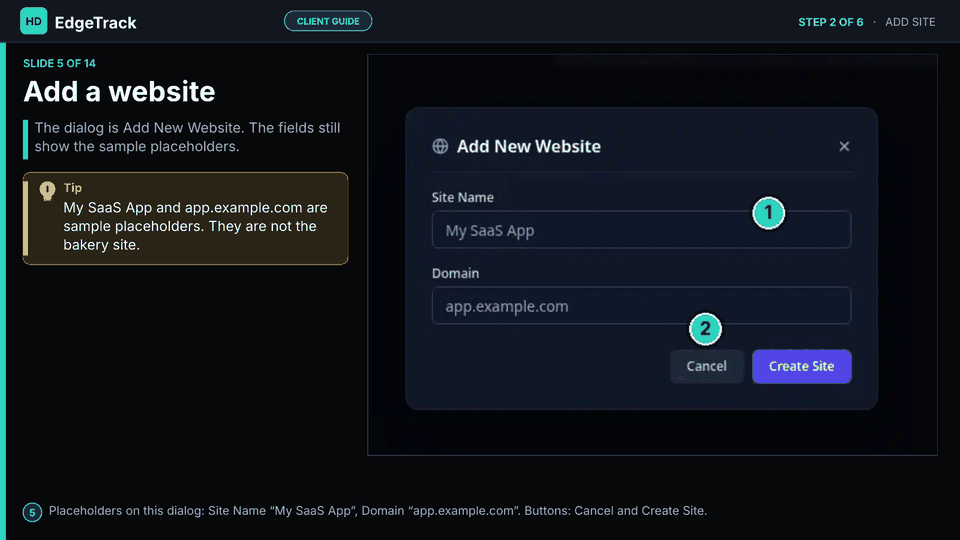The image size is (960, 540).
Task: Click the Cancel button
Action: pos(707,366)
